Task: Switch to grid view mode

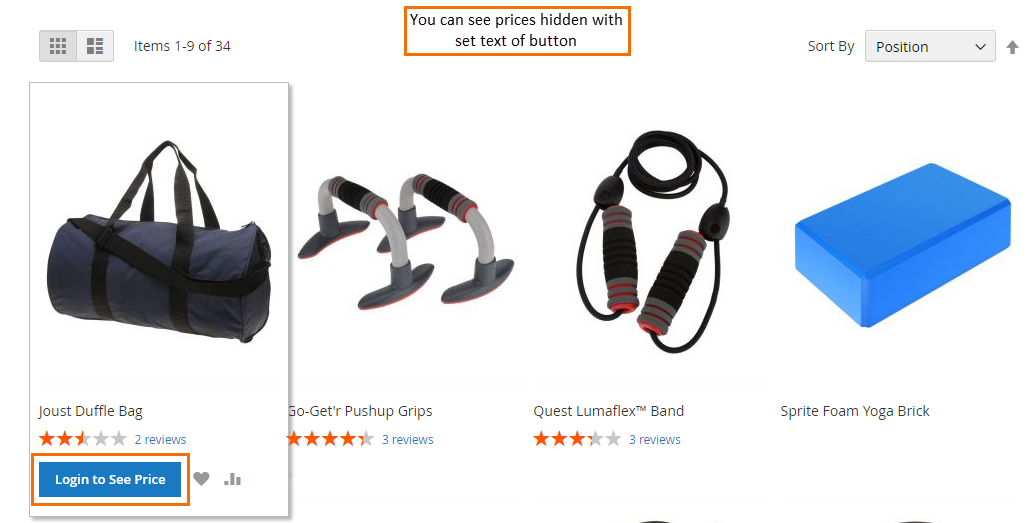Action: point(58,46)
